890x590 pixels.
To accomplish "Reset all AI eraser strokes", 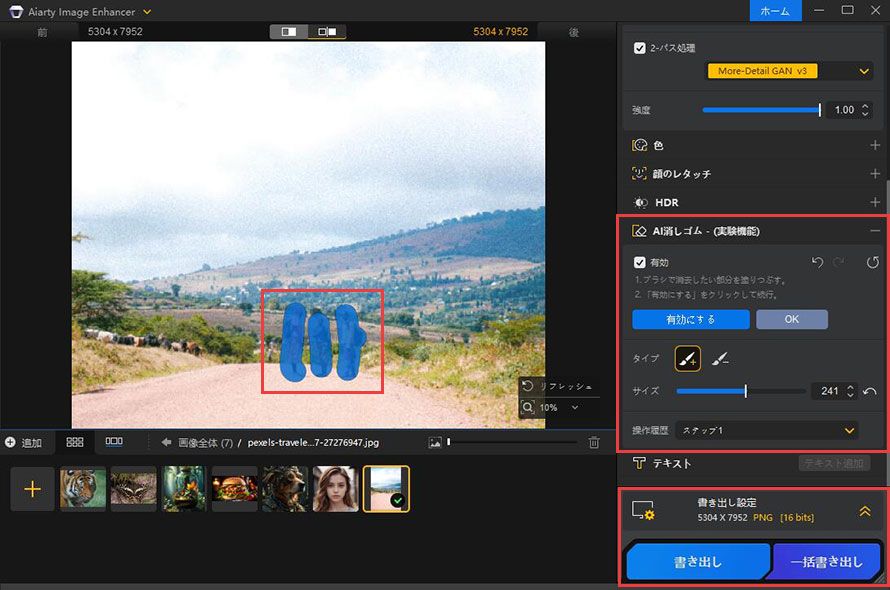I will click(872, 262).
